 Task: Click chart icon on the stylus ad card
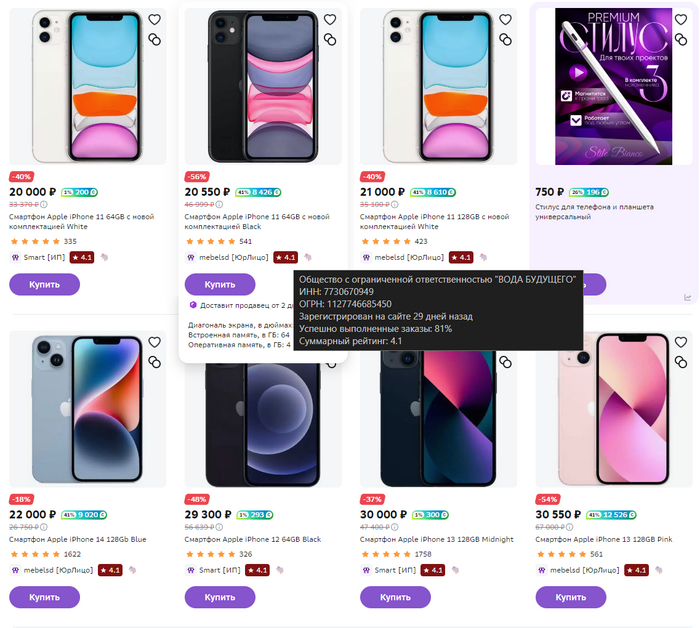click(688, 297)
